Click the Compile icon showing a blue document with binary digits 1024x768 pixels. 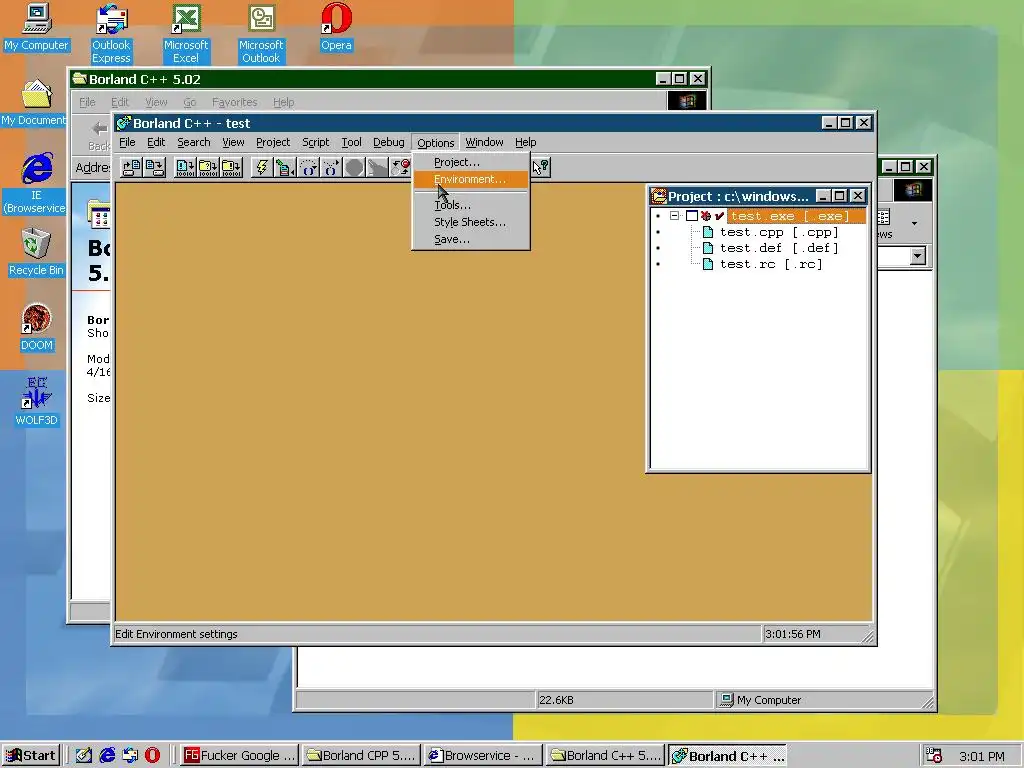[185, 168]
